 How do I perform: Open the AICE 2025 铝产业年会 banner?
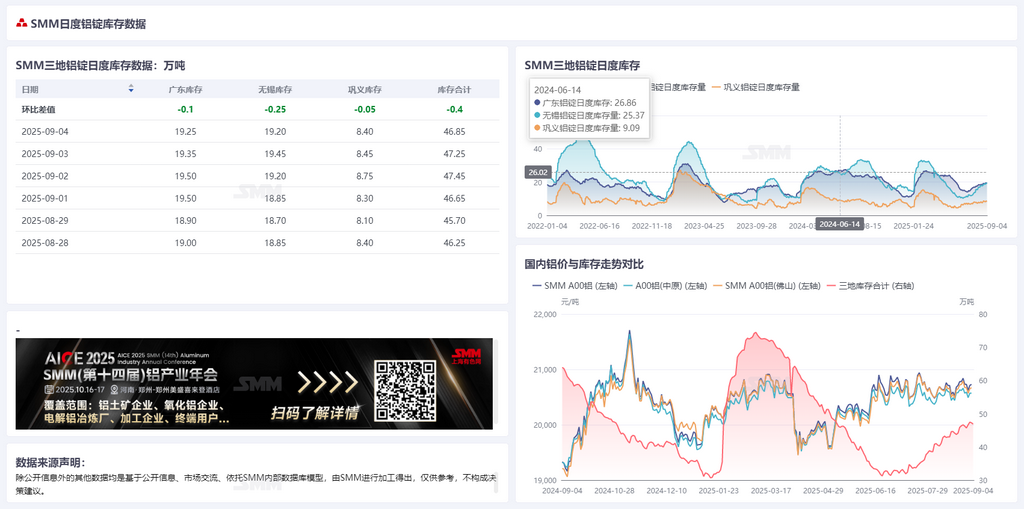[x=254, y=384]
